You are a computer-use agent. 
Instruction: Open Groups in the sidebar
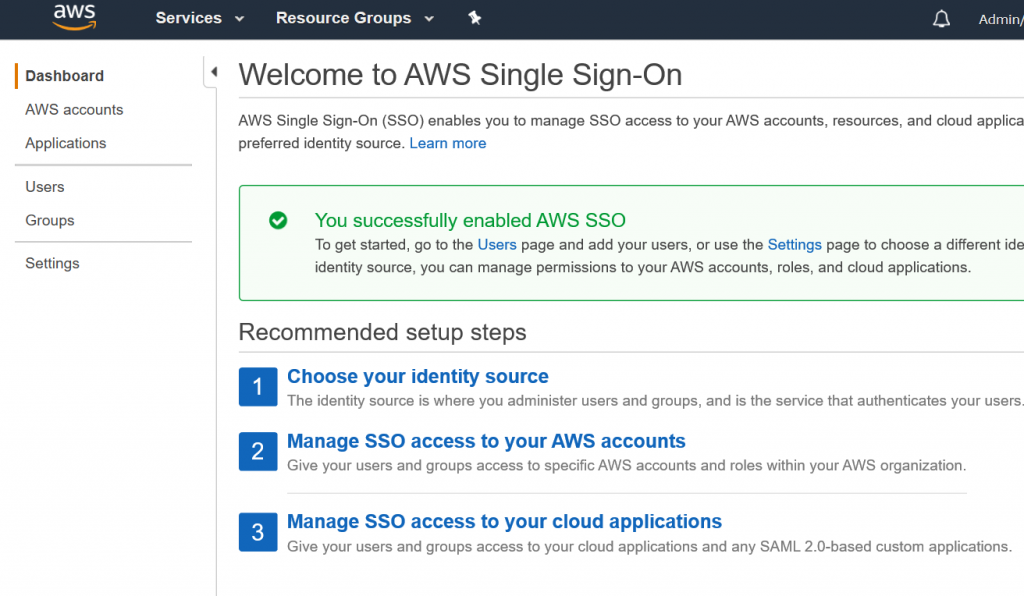[x=50, y=220]
